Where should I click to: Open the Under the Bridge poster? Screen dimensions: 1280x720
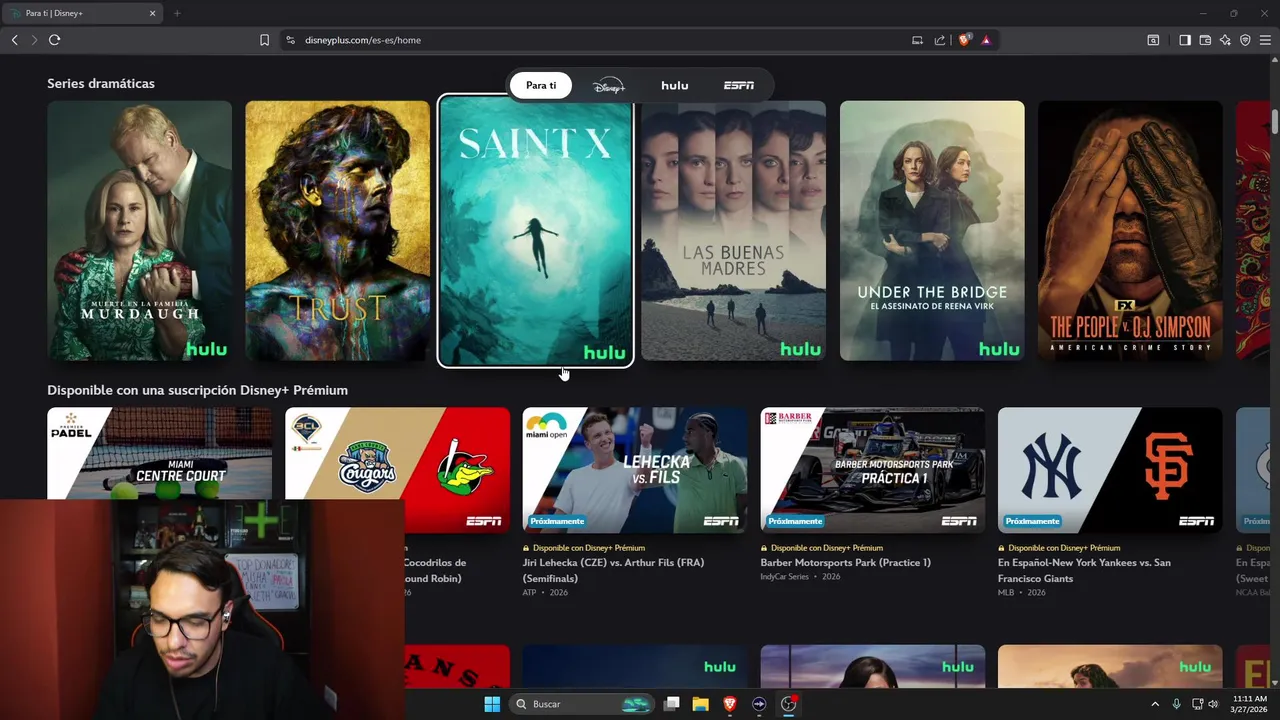(x=932, y=230)
